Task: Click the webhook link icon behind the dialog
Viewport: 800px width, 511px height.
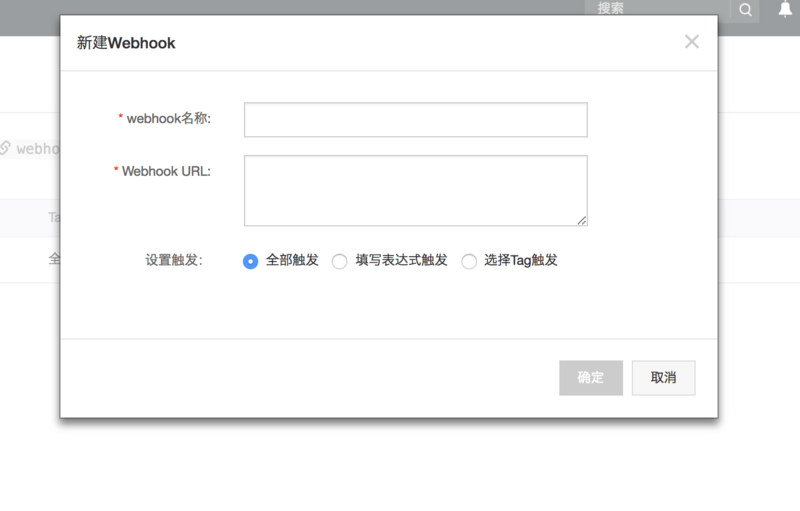Action: [x=5, y=148]
